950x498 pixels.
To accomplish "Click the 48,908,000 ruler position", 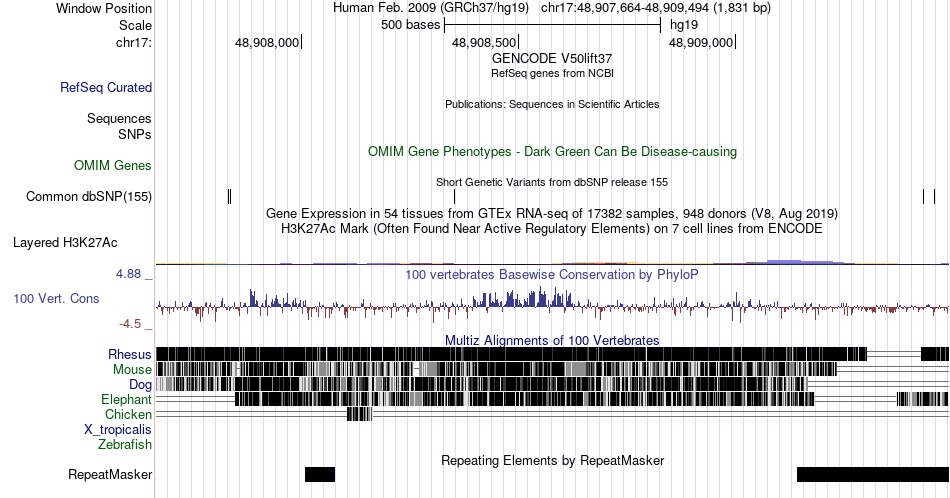I will 267,42.
